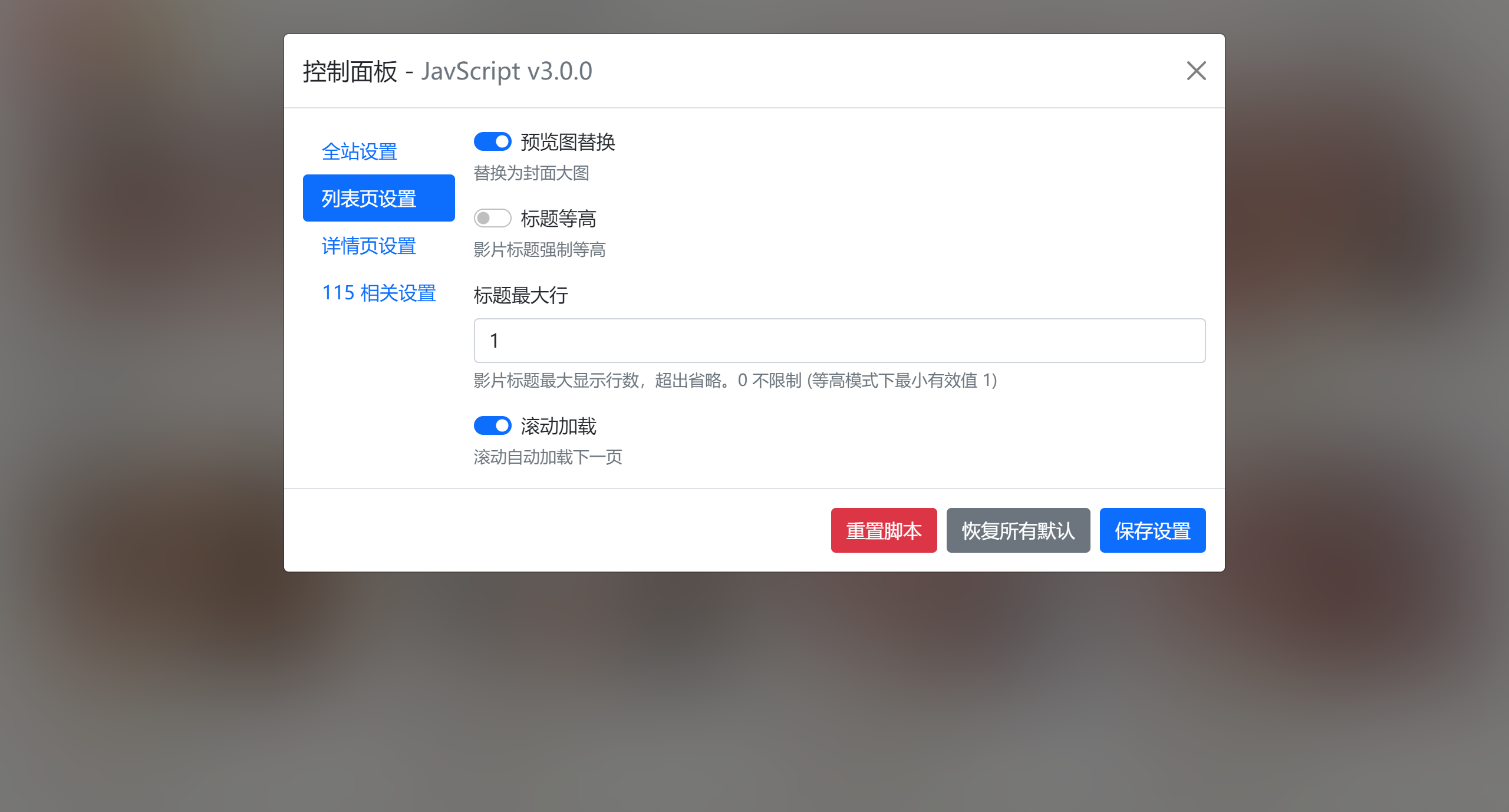1509x812 pixels.
Task: Open the 115 相关设置 tab
Action: (x=379, y=293)
